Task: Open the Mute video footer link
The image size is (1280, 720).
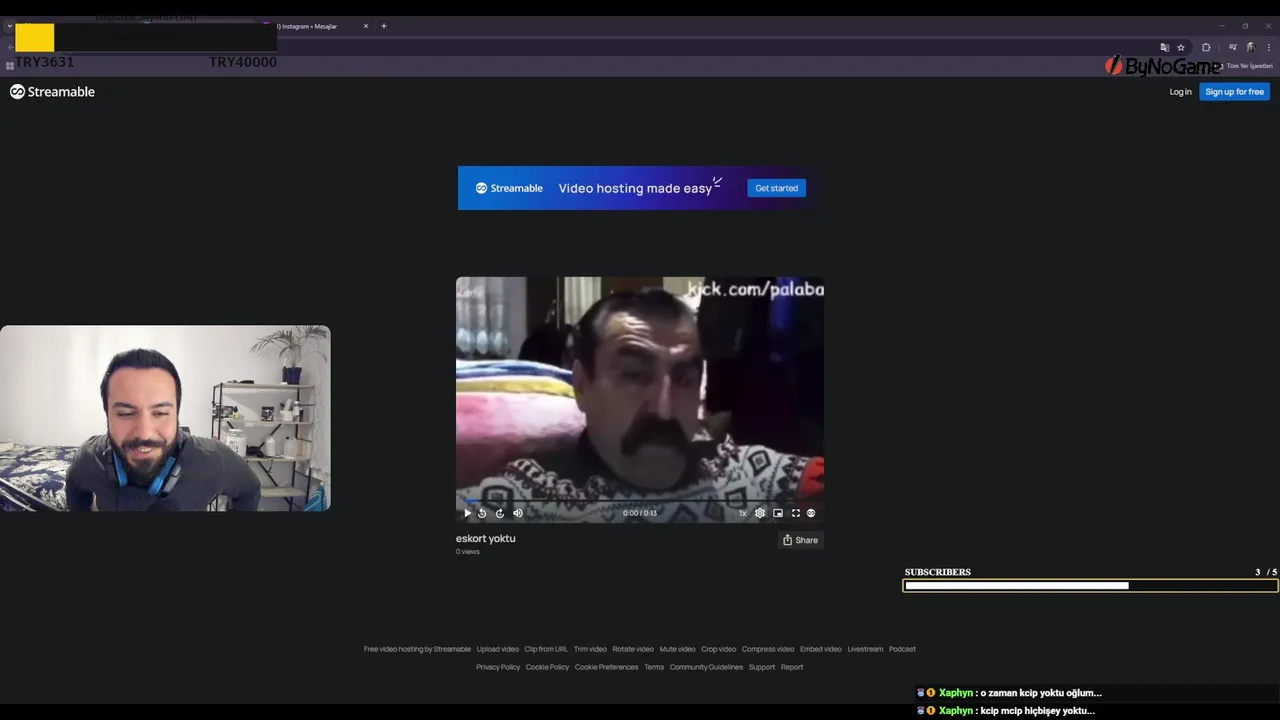Action: pyautogui.click(x=677, y=649)
